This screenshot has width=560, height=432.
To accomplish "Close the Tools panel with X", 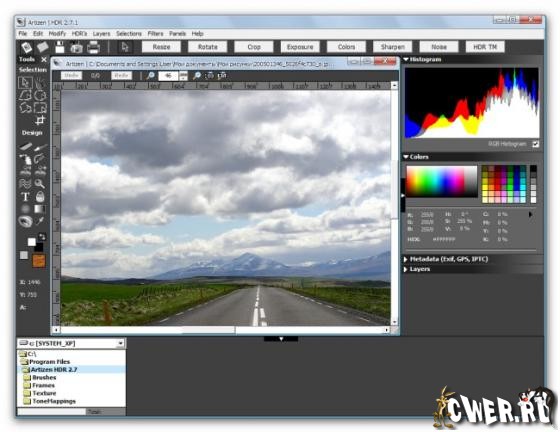I will tap(44, 59).
